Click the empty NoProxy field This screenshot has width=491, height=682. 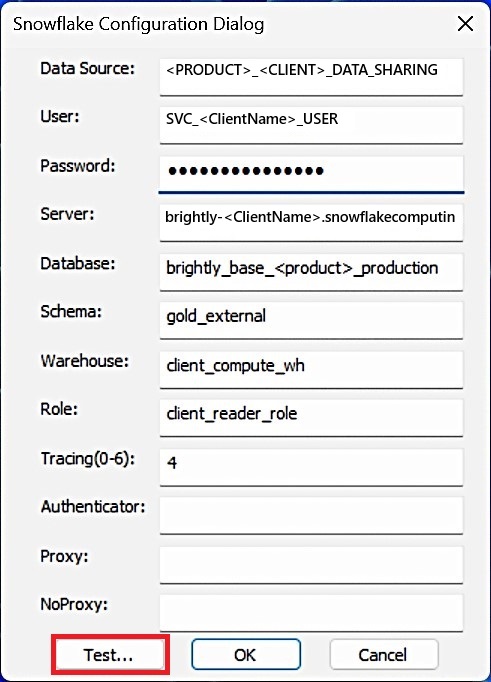311,613
